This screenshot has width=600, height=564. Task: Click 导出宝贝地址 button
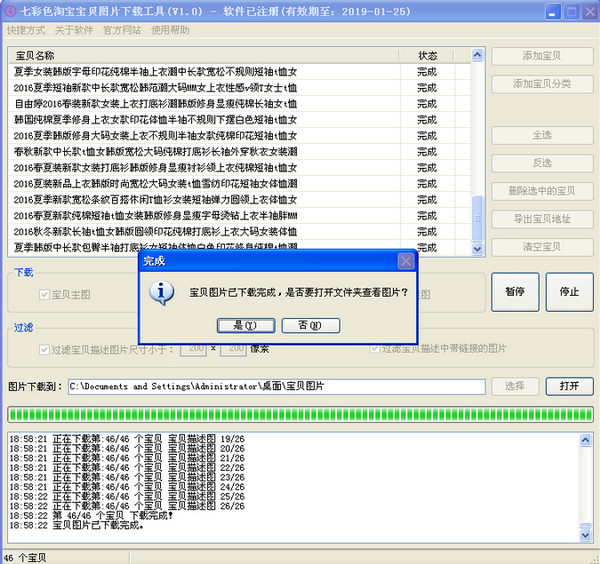542,219
